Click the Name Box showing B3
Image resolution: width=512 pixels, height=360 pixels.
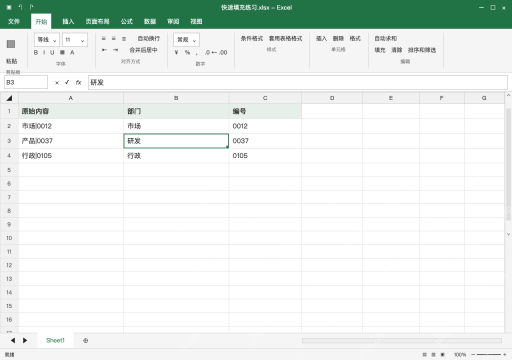26,82
